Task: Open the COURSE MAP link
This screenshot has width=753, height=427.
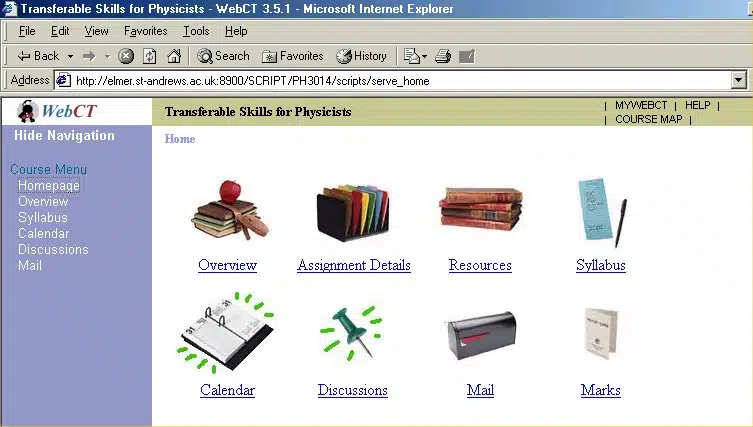Action: (649, 119)
